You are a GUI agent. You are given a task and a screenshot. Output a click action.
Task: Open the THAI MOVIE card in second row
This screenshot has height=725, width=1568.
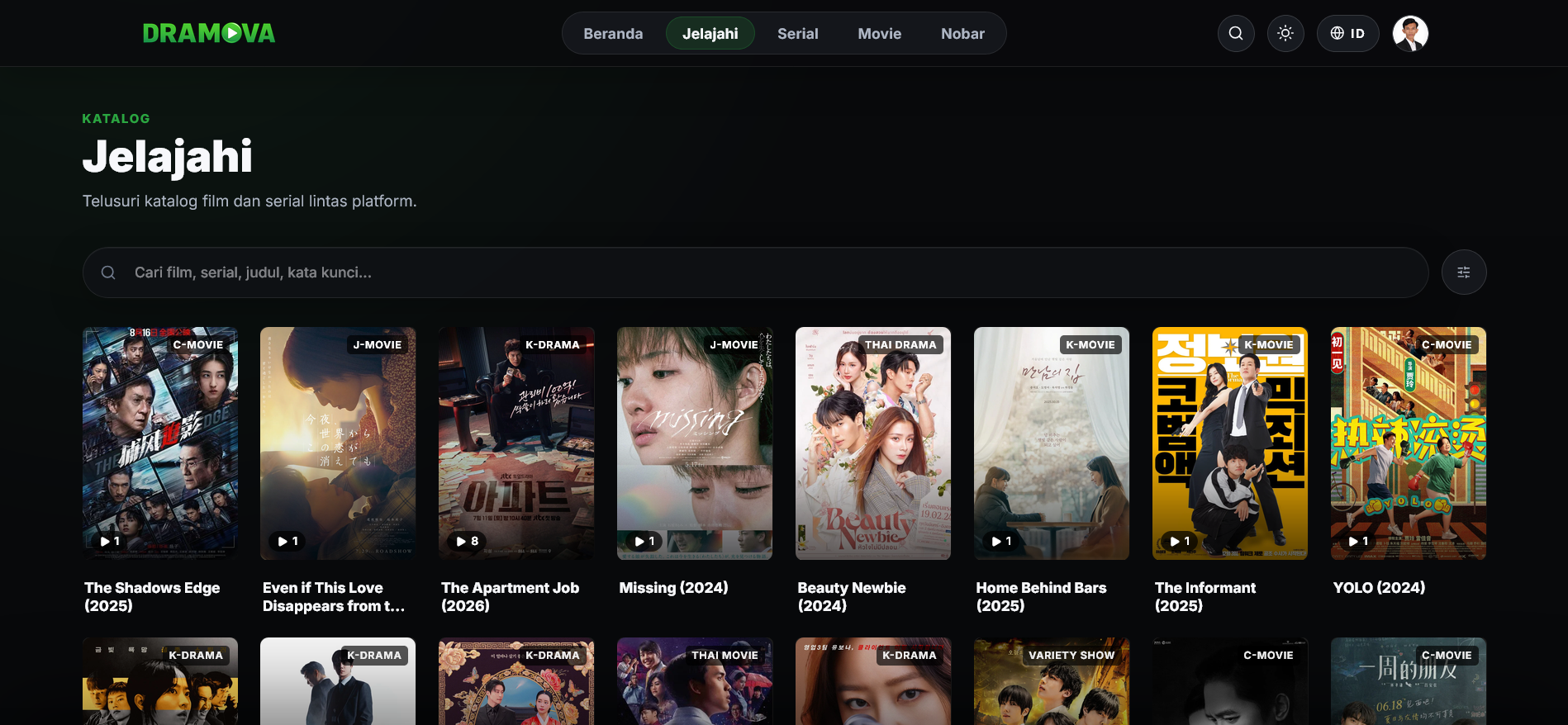(695, 681)
